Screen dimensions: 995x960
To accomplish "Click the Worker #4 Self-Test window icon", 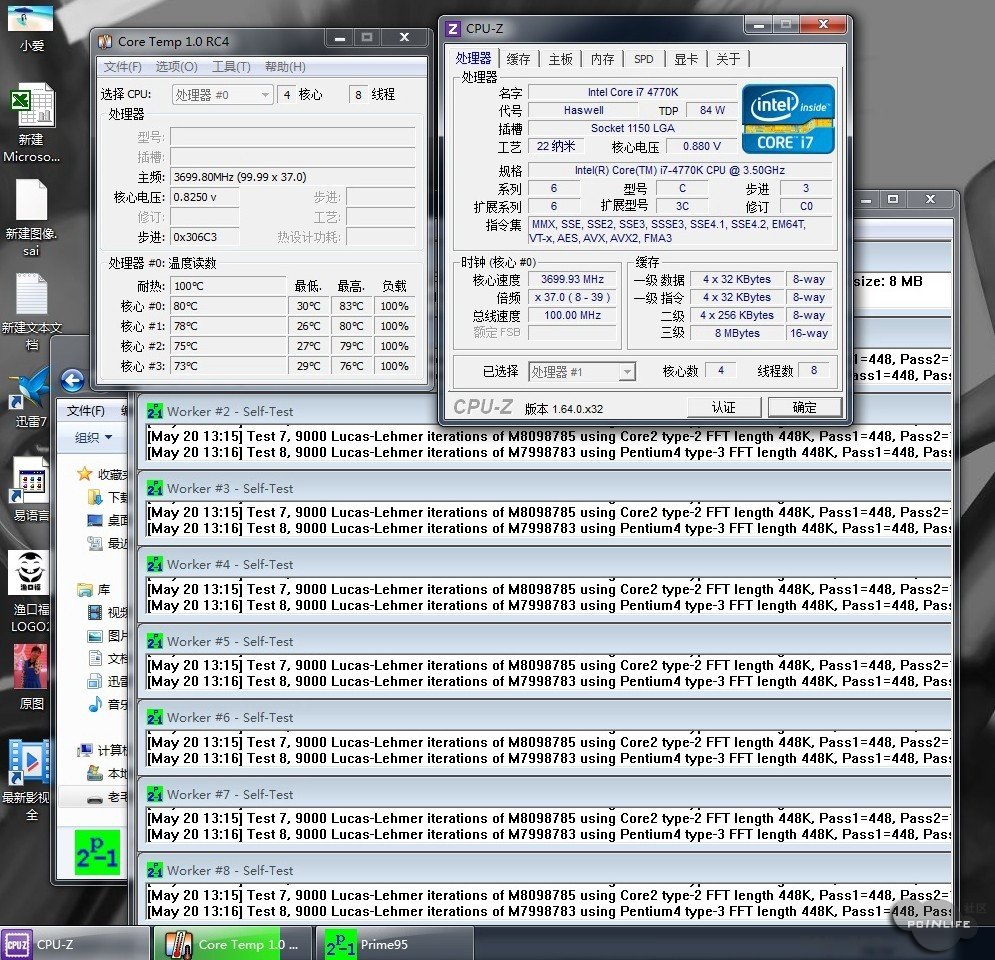I will [155, 564].
